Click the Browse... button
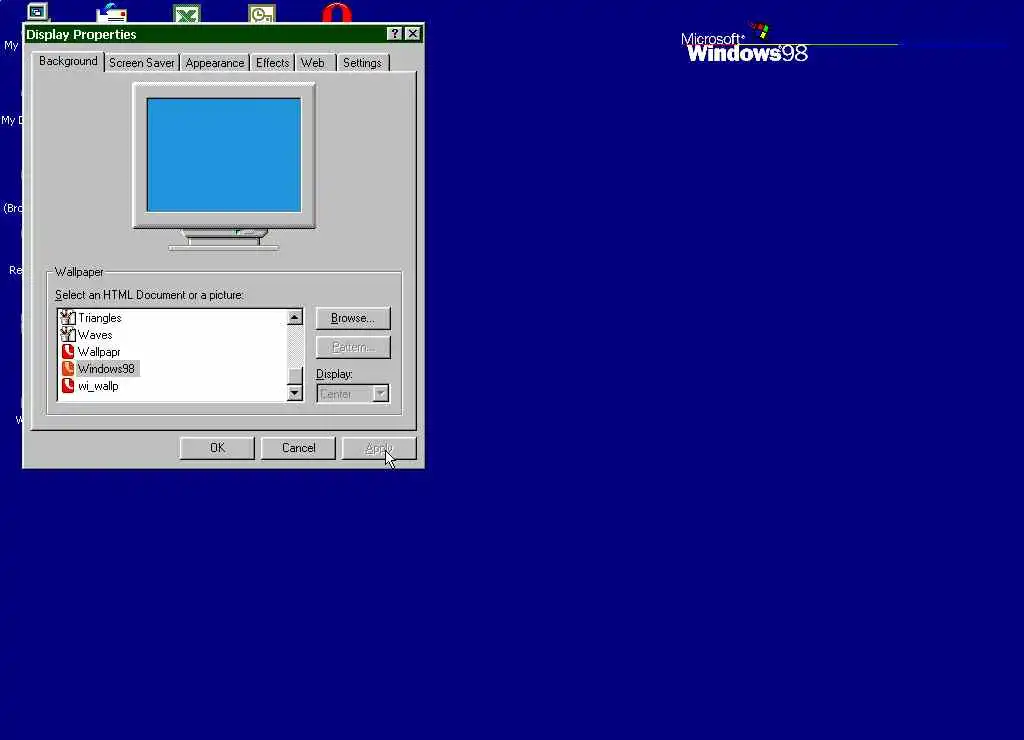This screenshot has height=740, width=1024. pos(353,319)
